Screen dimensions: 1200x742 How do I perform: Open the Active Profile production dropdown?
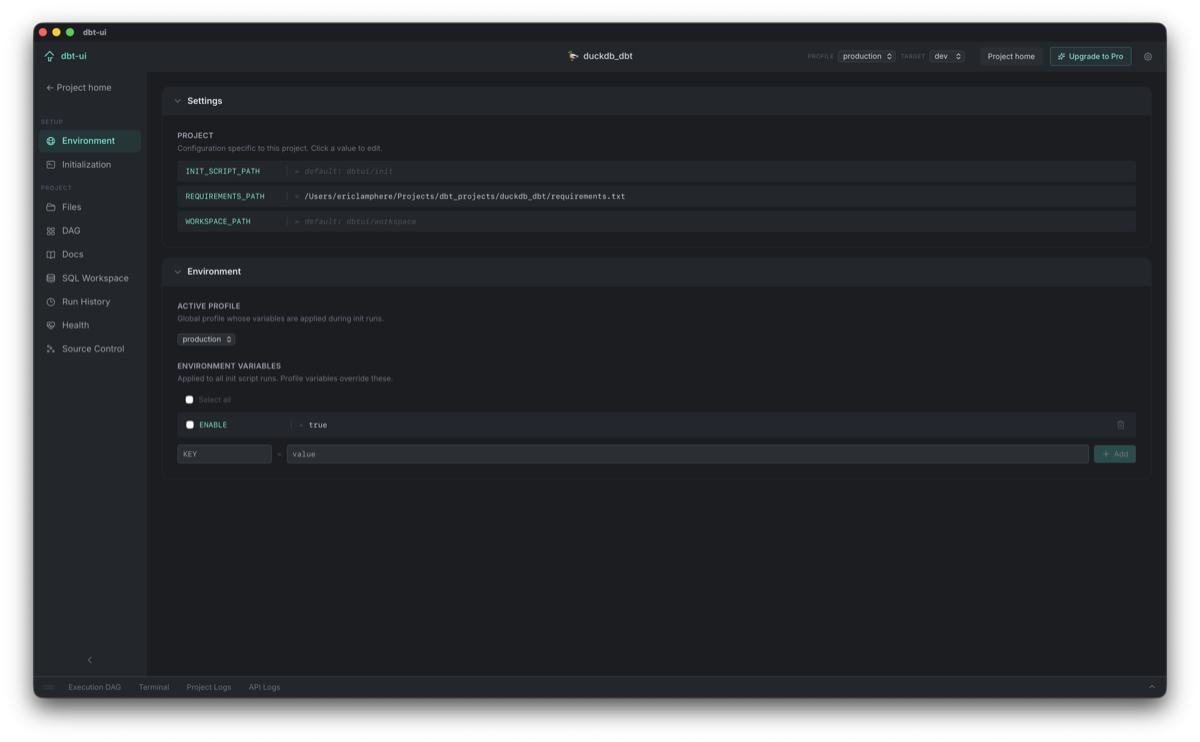[x=206, y=339]
